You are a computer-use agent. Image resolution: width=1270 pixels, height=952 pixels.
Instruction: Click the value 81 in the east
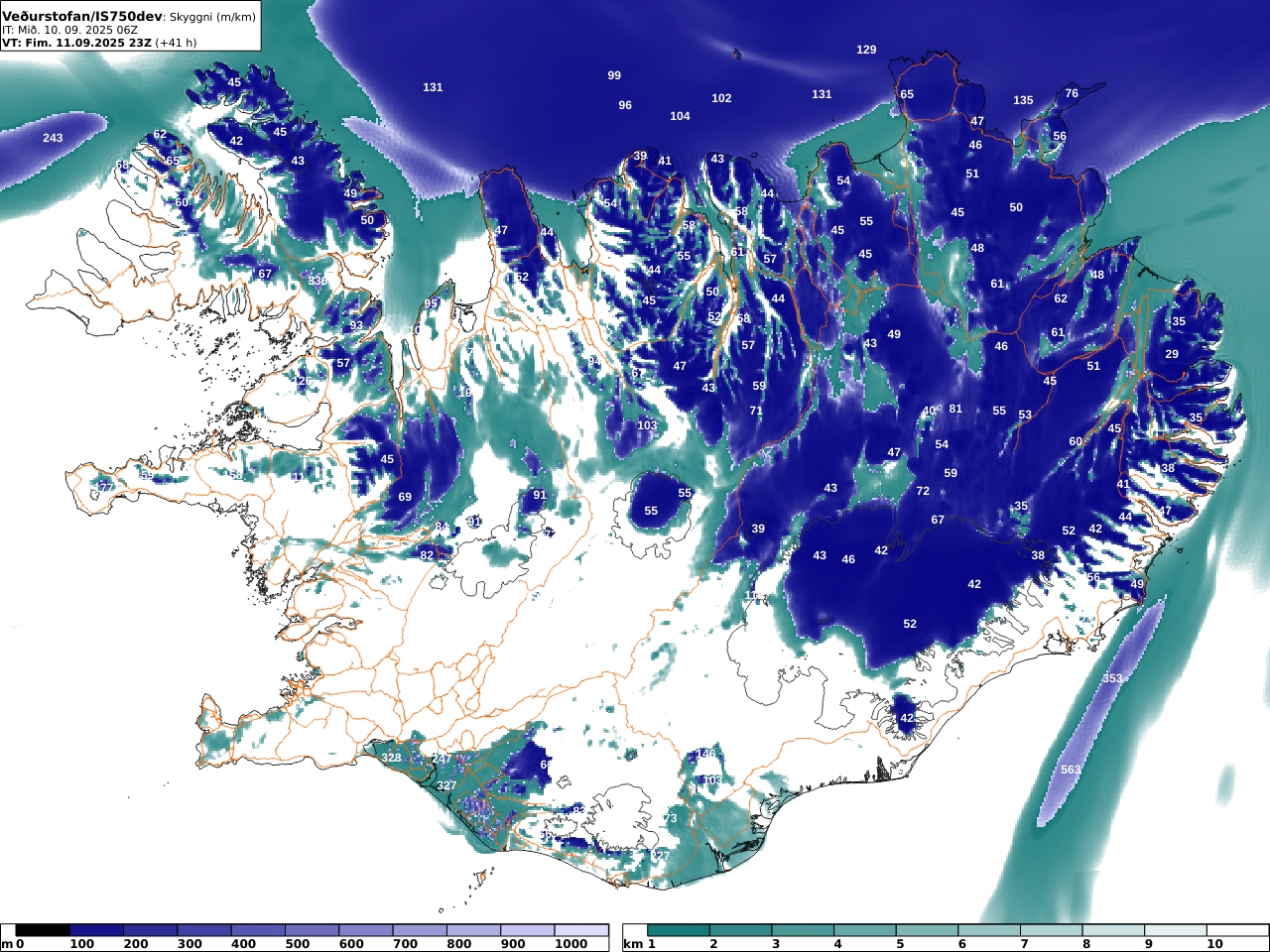[955, 409]
